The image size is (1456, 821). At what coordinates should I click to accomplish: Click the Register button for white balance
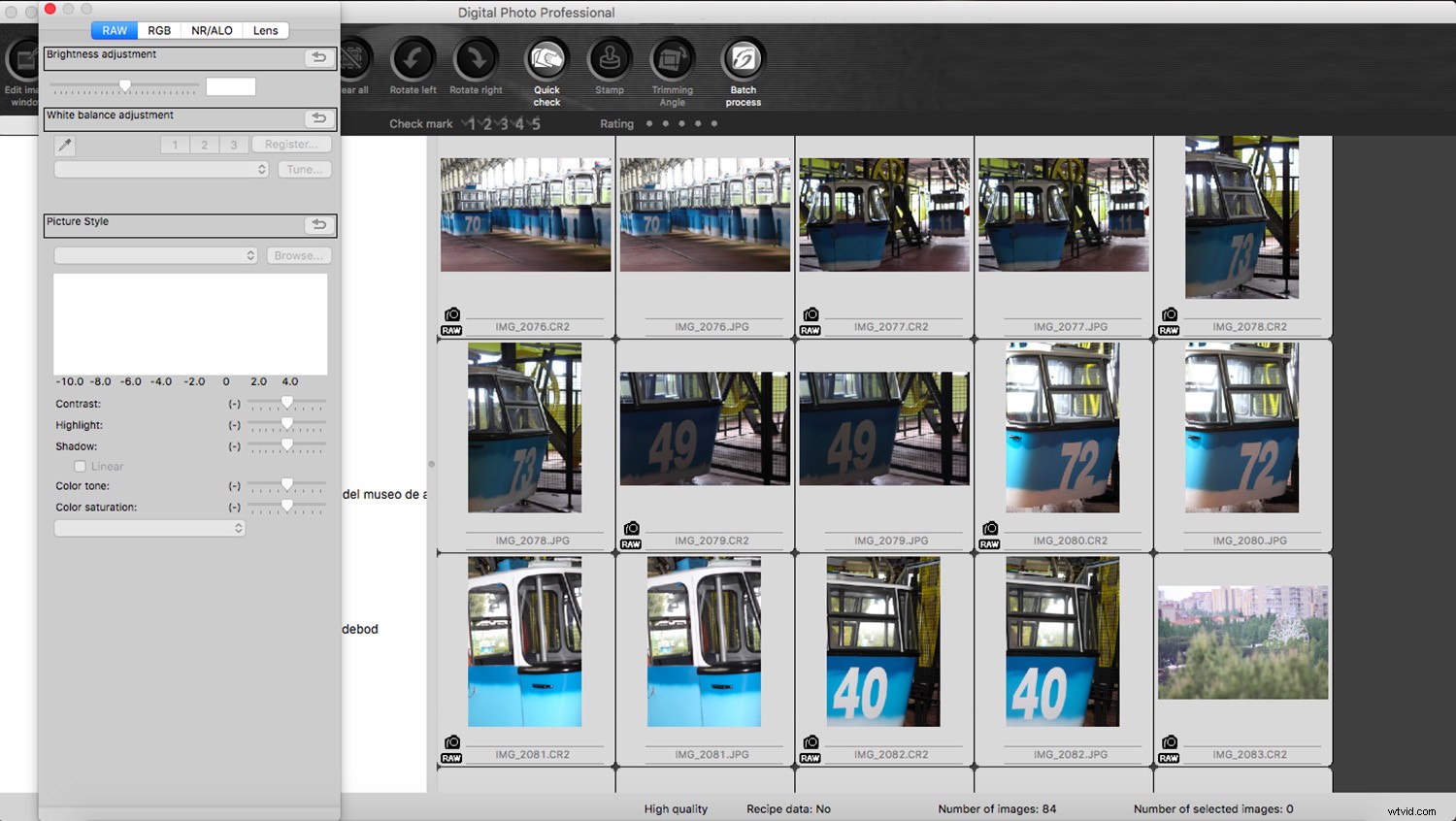(x=291, y=144)
